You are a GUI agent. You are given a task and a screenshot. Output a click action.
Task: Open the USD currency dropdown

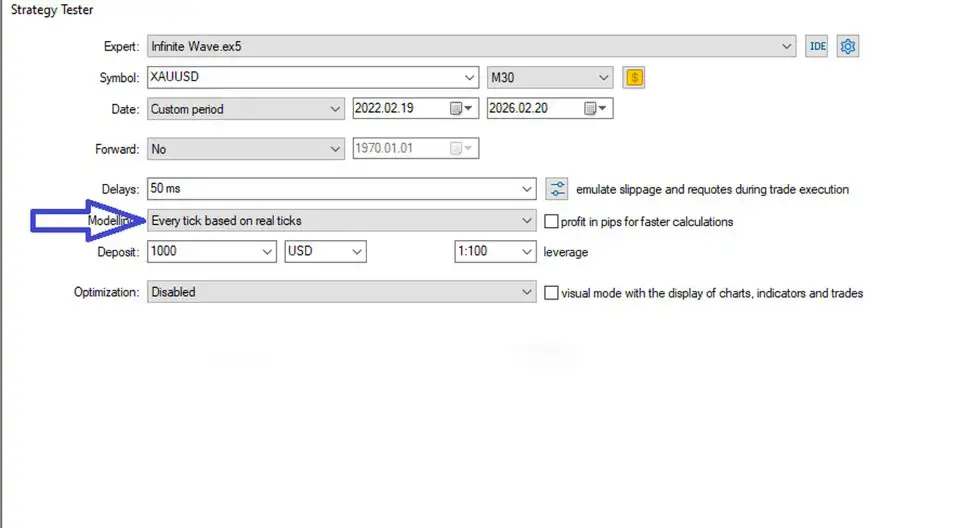(357, 252)
